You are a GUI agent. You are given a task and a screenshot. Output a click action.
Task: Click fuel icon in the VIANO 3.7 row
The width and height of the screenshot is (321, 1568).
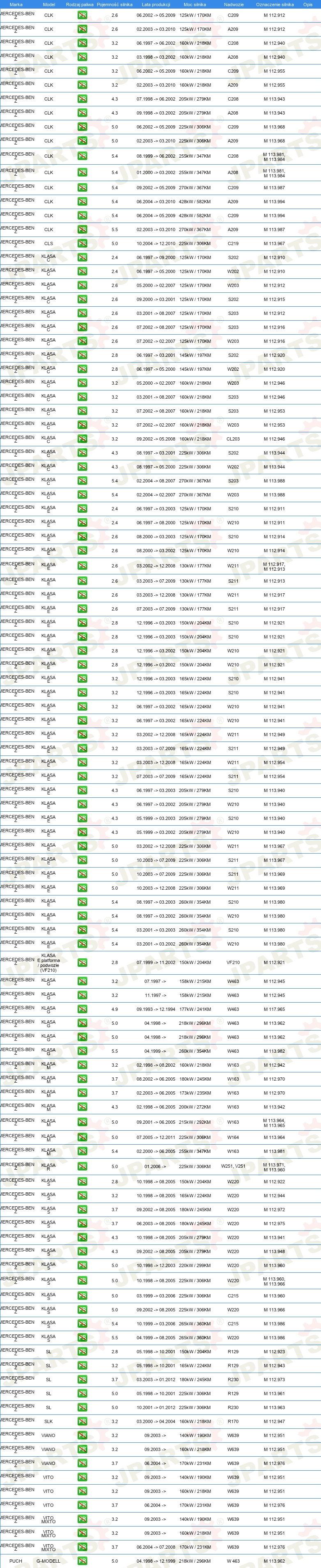pyautogui.click(x=82, y=1463)
